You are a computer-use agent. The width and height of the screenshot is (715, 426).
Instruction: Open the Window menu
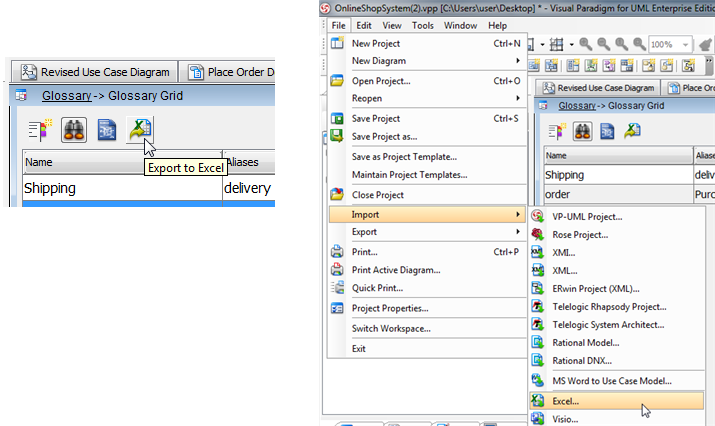461,26
